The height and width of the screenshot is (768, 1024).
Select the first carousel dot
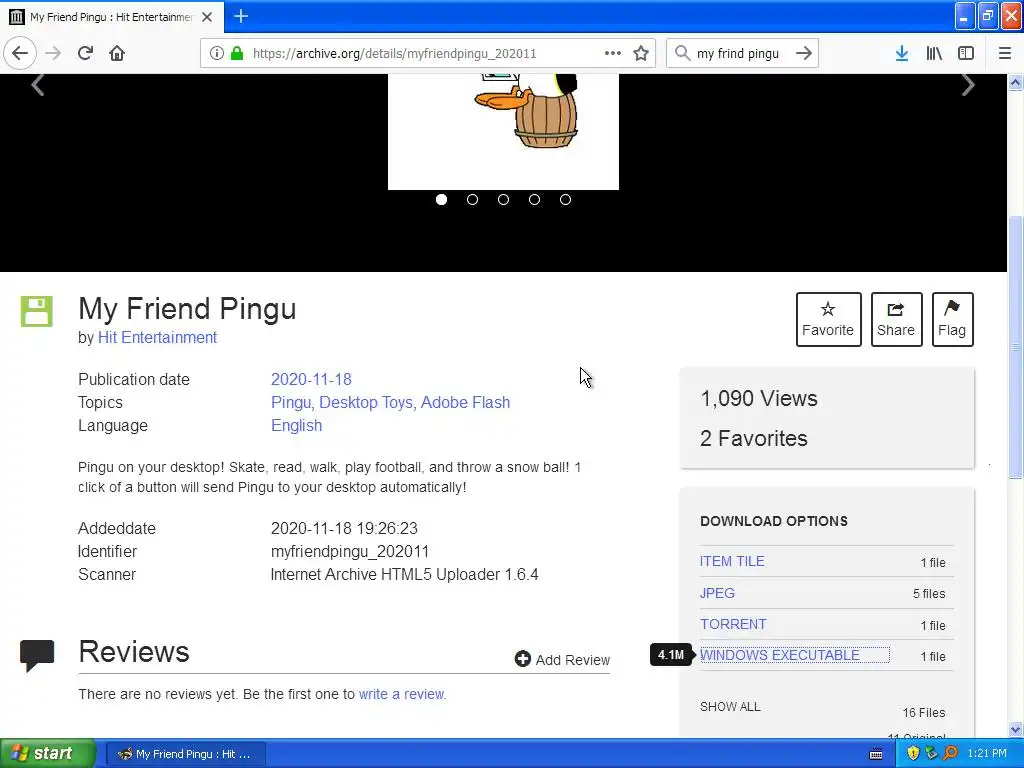(x=441, y=199)
